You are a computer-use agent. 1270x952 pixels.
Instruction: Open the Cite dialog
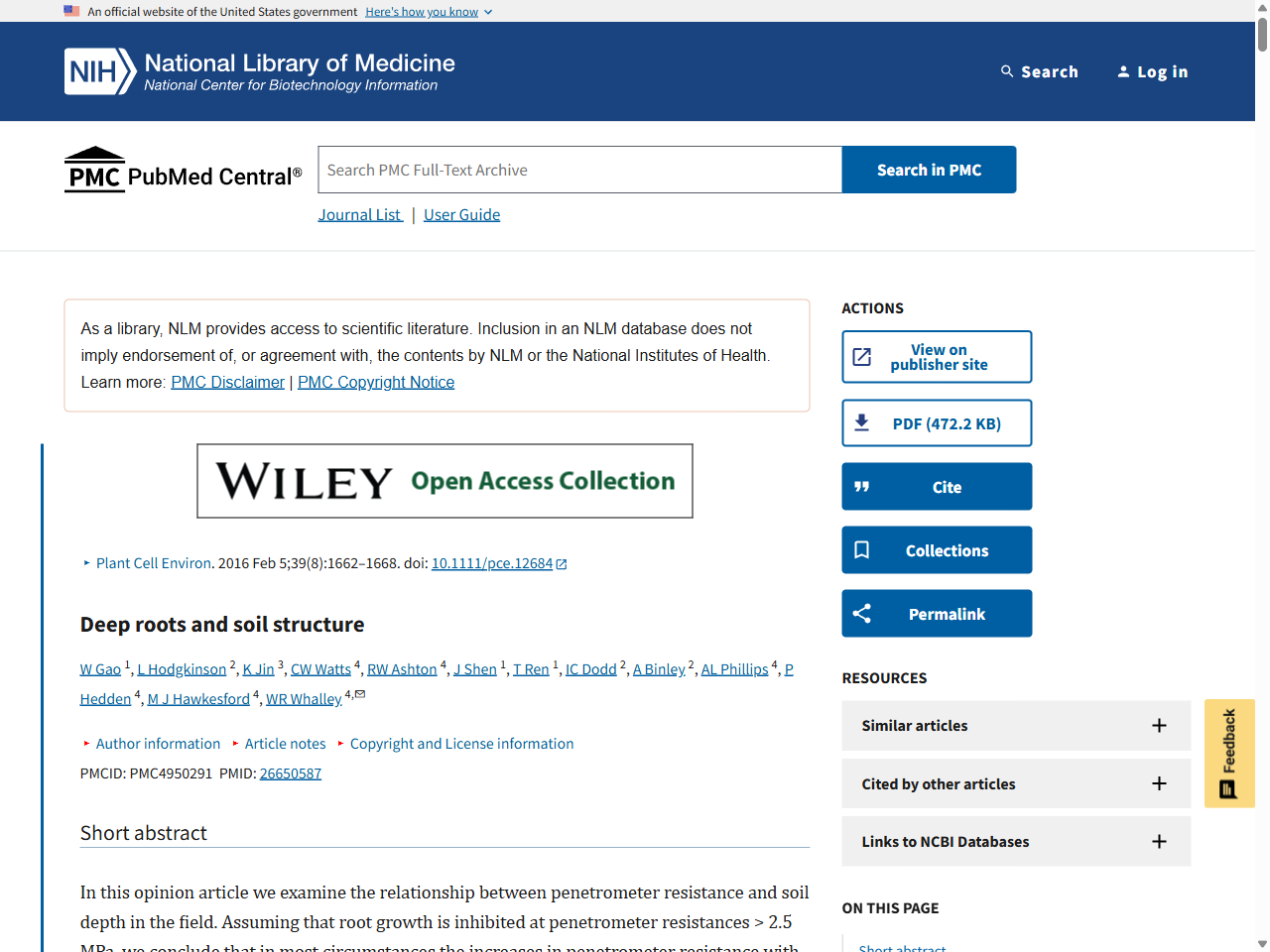pyautogui.click(x=937, y=487)
